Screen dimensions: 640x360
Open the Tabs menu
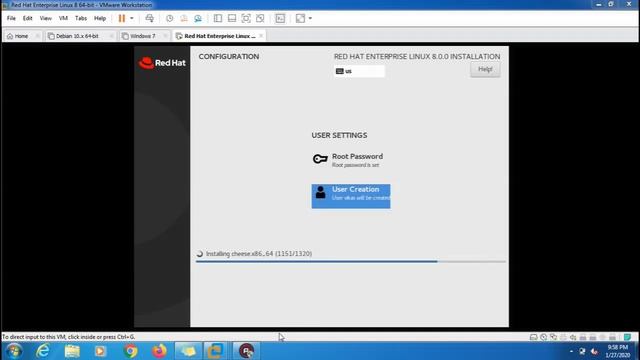(81, 18)
